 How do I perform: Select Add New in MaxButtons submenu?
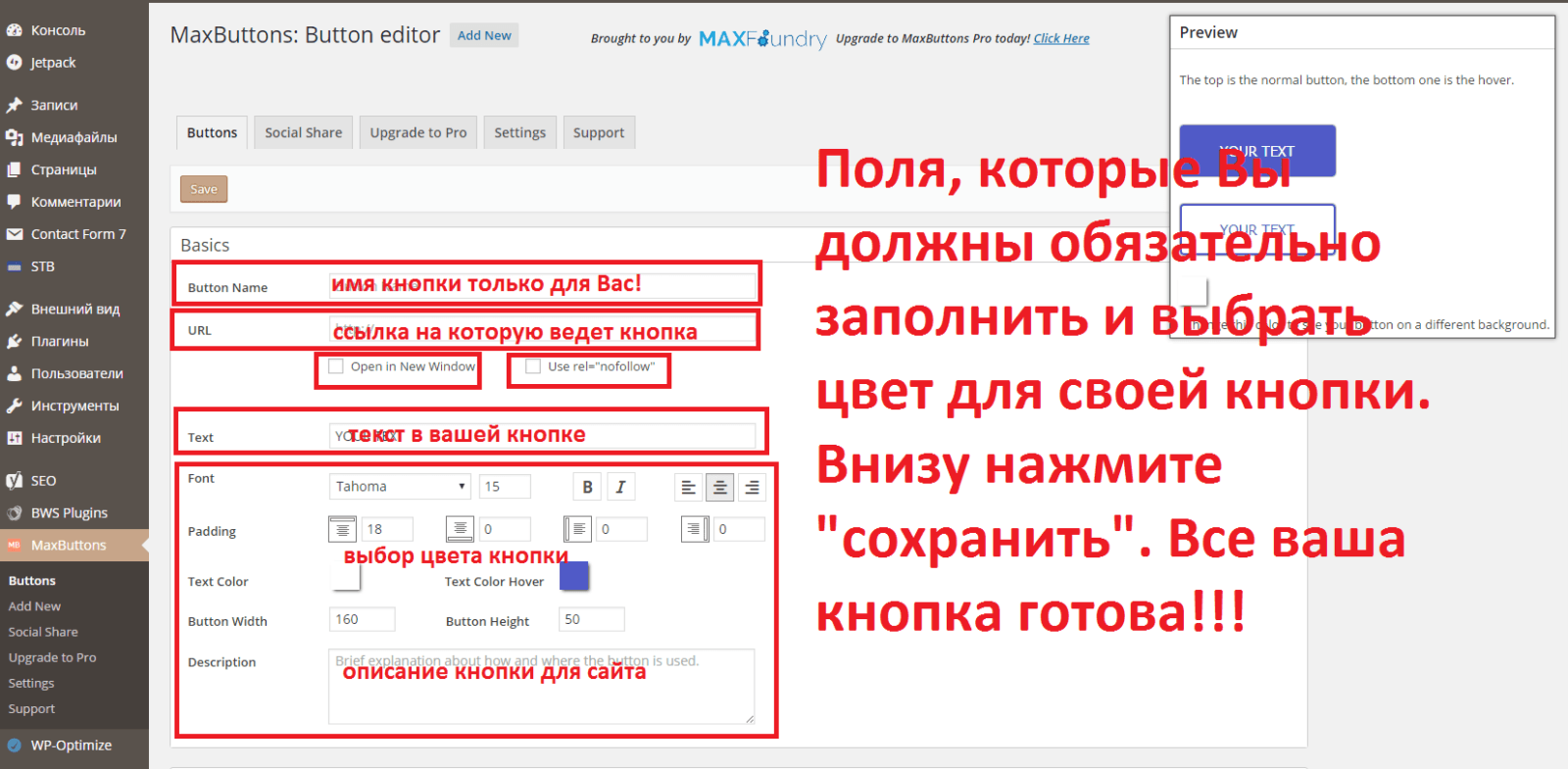(34, 606)
